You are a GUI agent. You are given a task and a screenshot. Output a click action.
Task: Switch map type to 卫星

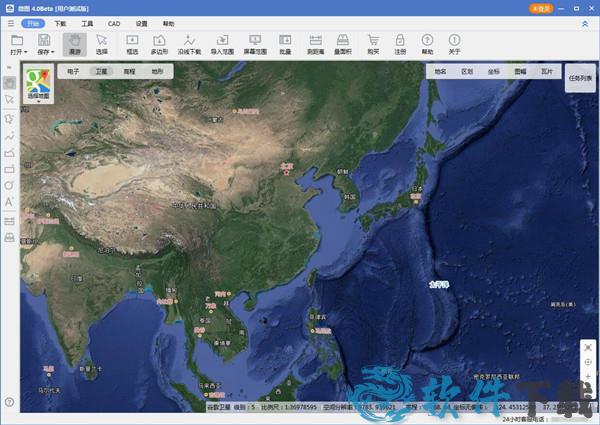101,71
